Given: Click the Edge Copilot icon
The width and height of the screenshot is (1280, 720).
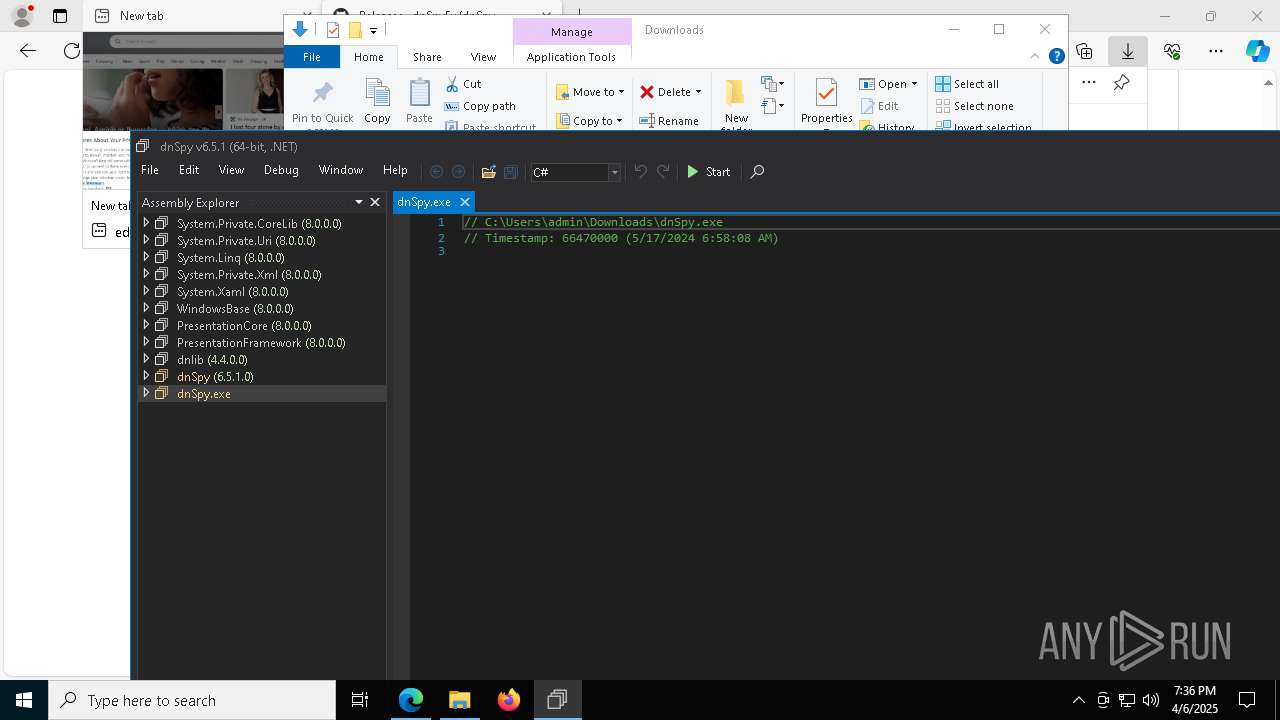Looking at the screenshot, I should click(x=1258, y=51).
